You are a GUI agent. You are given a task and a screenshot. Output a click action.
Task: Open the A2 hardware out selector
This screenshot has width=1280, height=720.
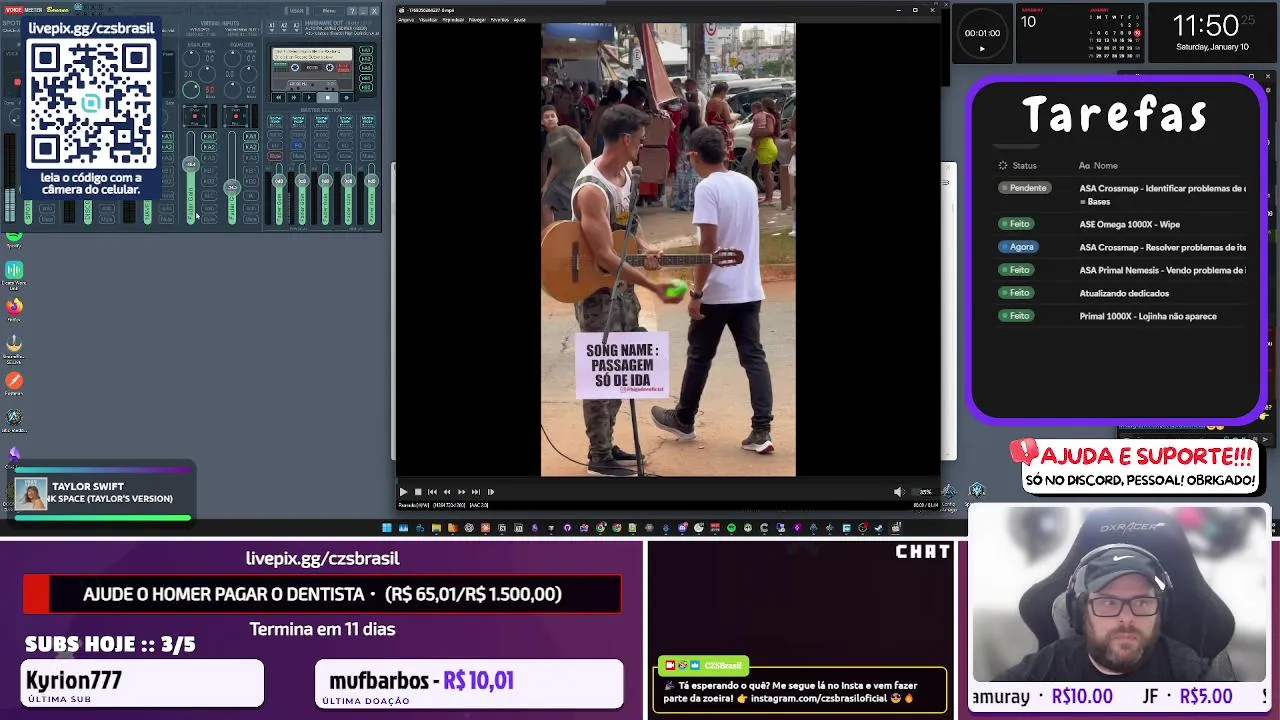pos(284,26)
